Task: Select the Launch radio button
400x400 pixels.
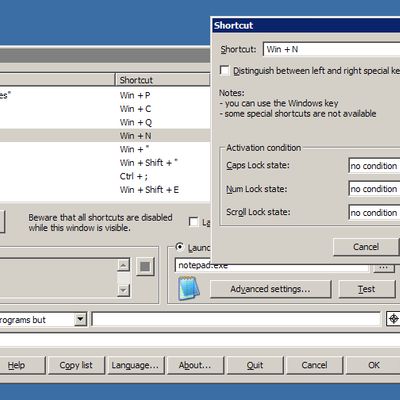Action: pos(180,247)
